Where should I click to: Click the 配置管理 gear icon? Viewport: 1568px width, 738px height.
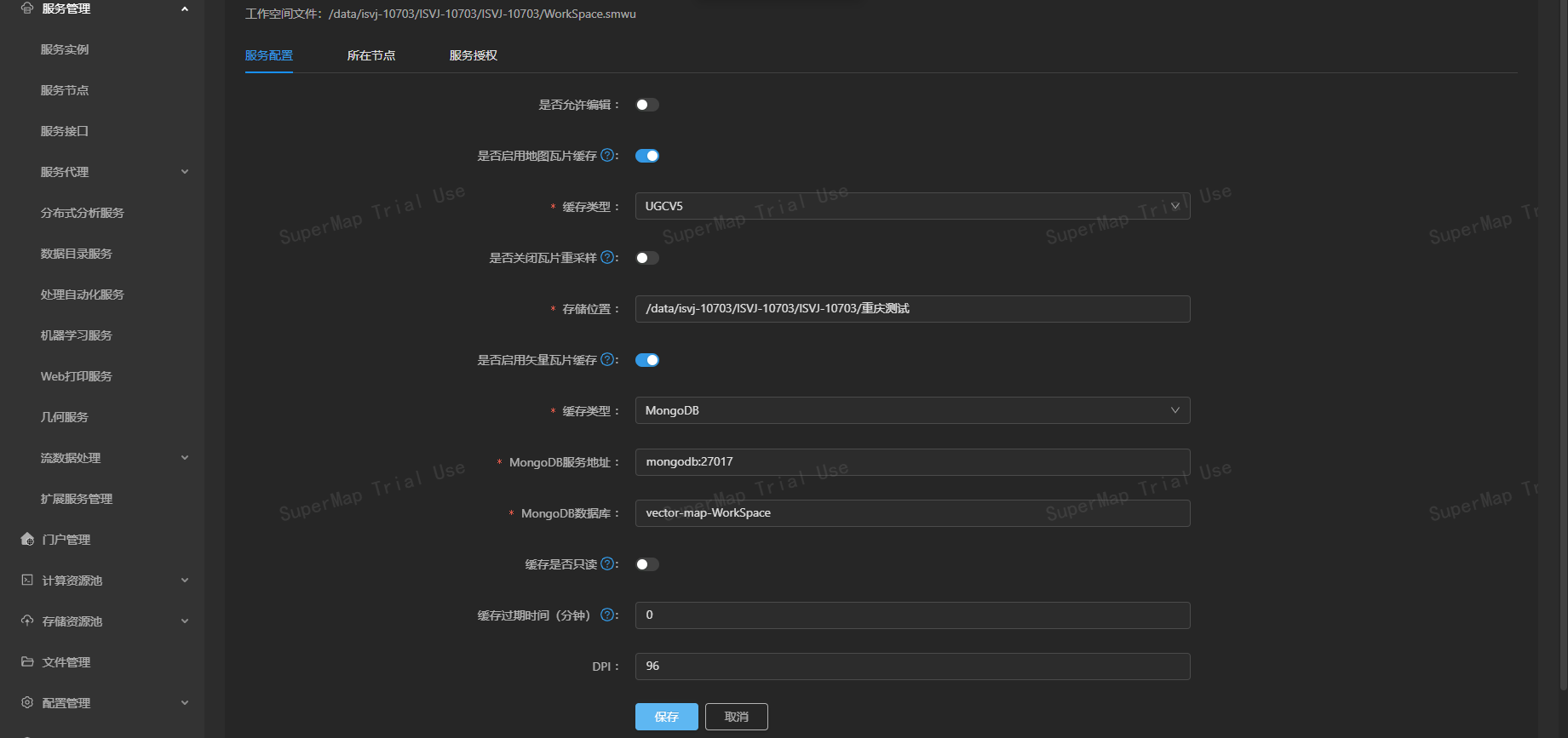[x=27, y=703]
